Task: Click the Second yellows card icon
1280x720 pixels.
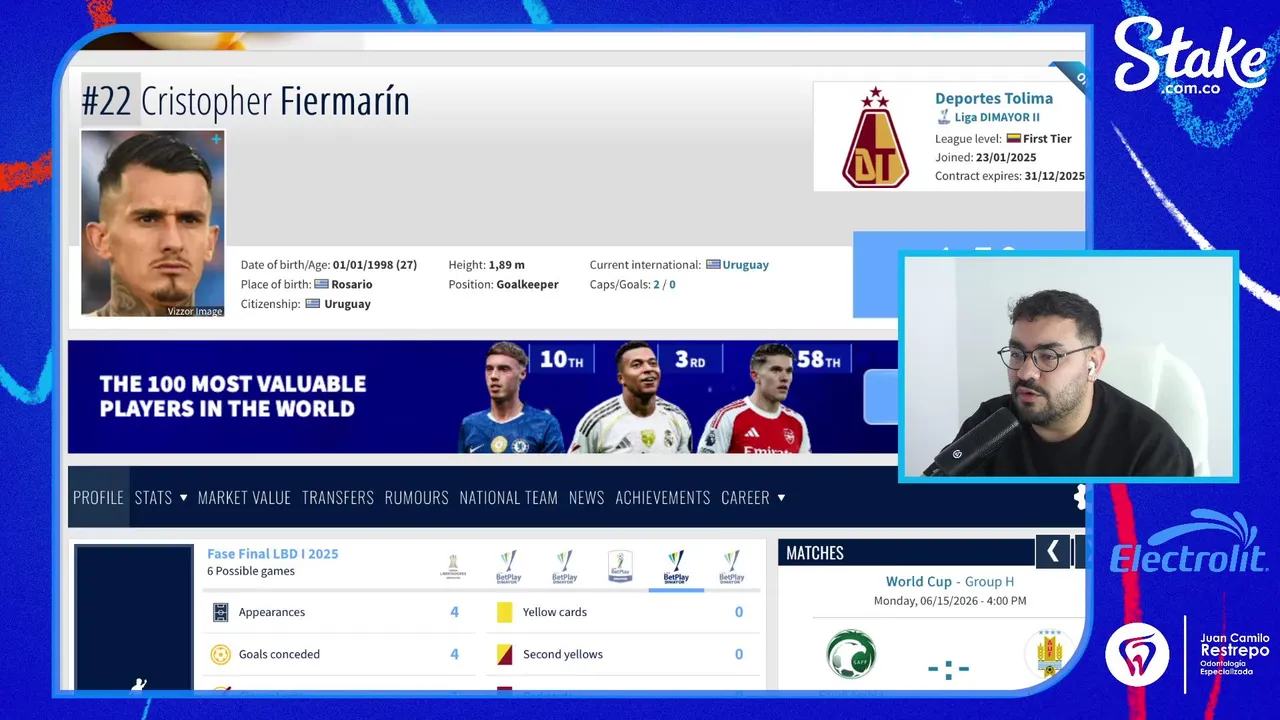Action: [504, 654]
